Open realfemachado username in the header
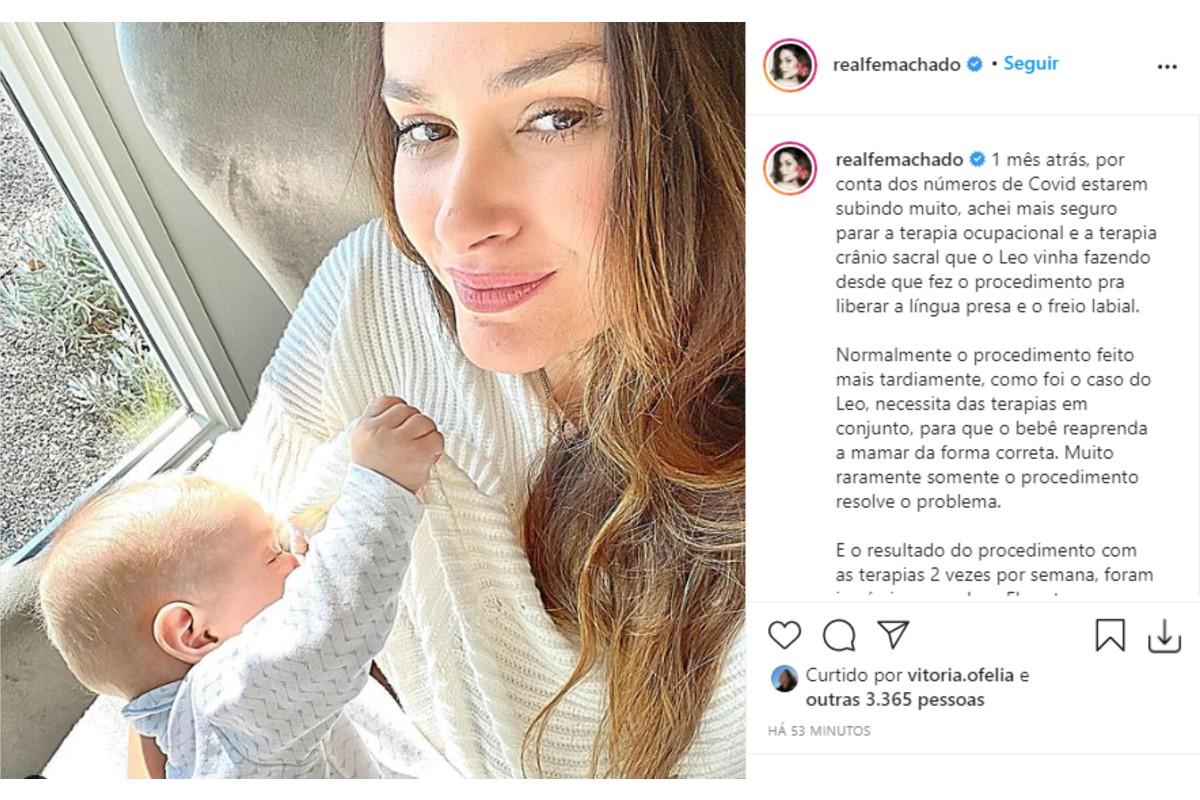This screenshot has height=800, width=1200. coord(897,65)
